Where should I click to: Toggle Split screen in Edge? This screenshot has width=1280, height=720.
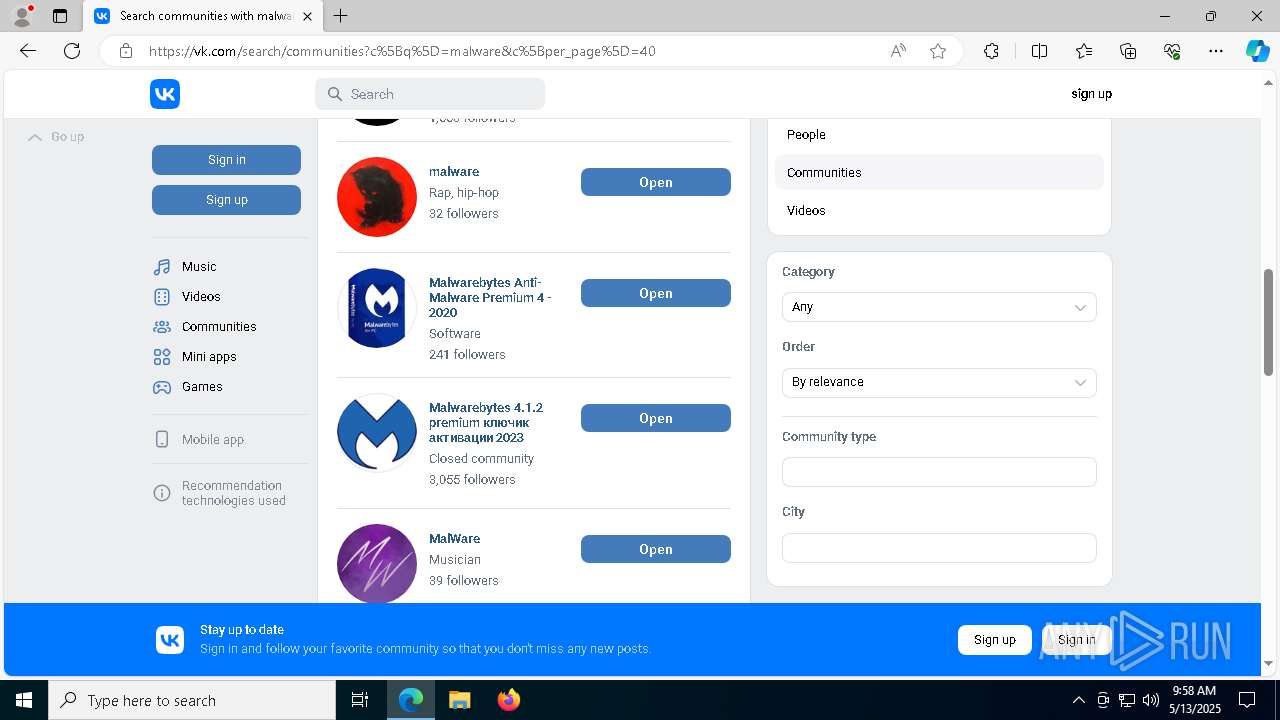(1039, 51)
